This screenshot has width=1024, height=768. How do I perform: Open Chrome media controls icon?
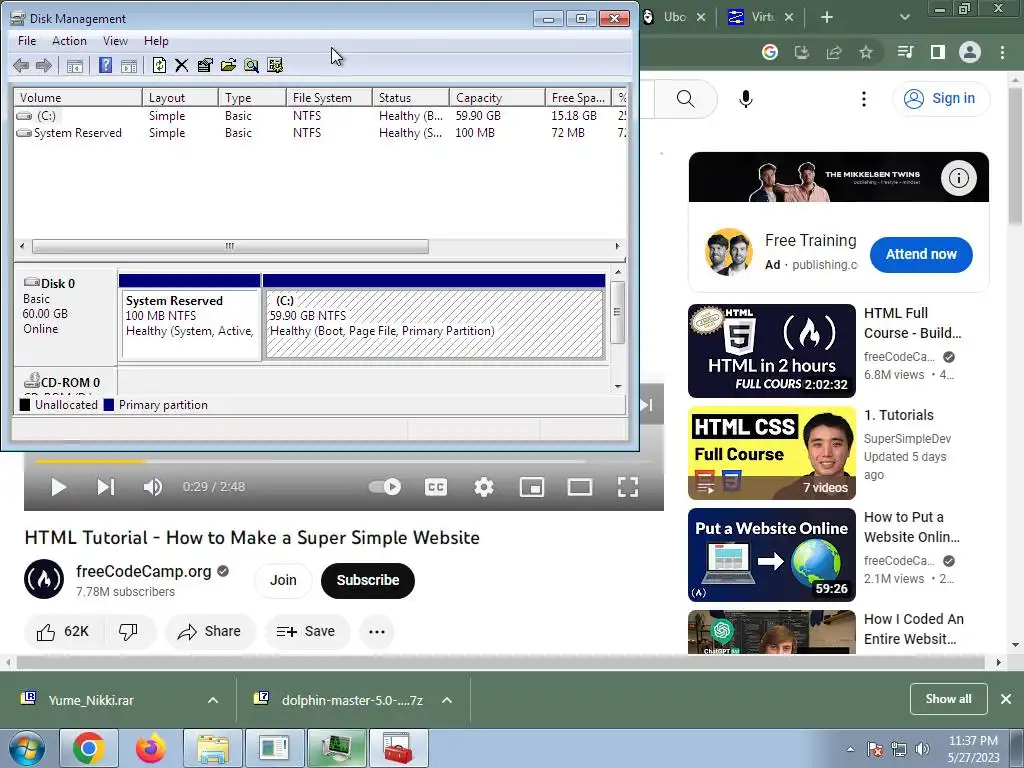point(905,52)
